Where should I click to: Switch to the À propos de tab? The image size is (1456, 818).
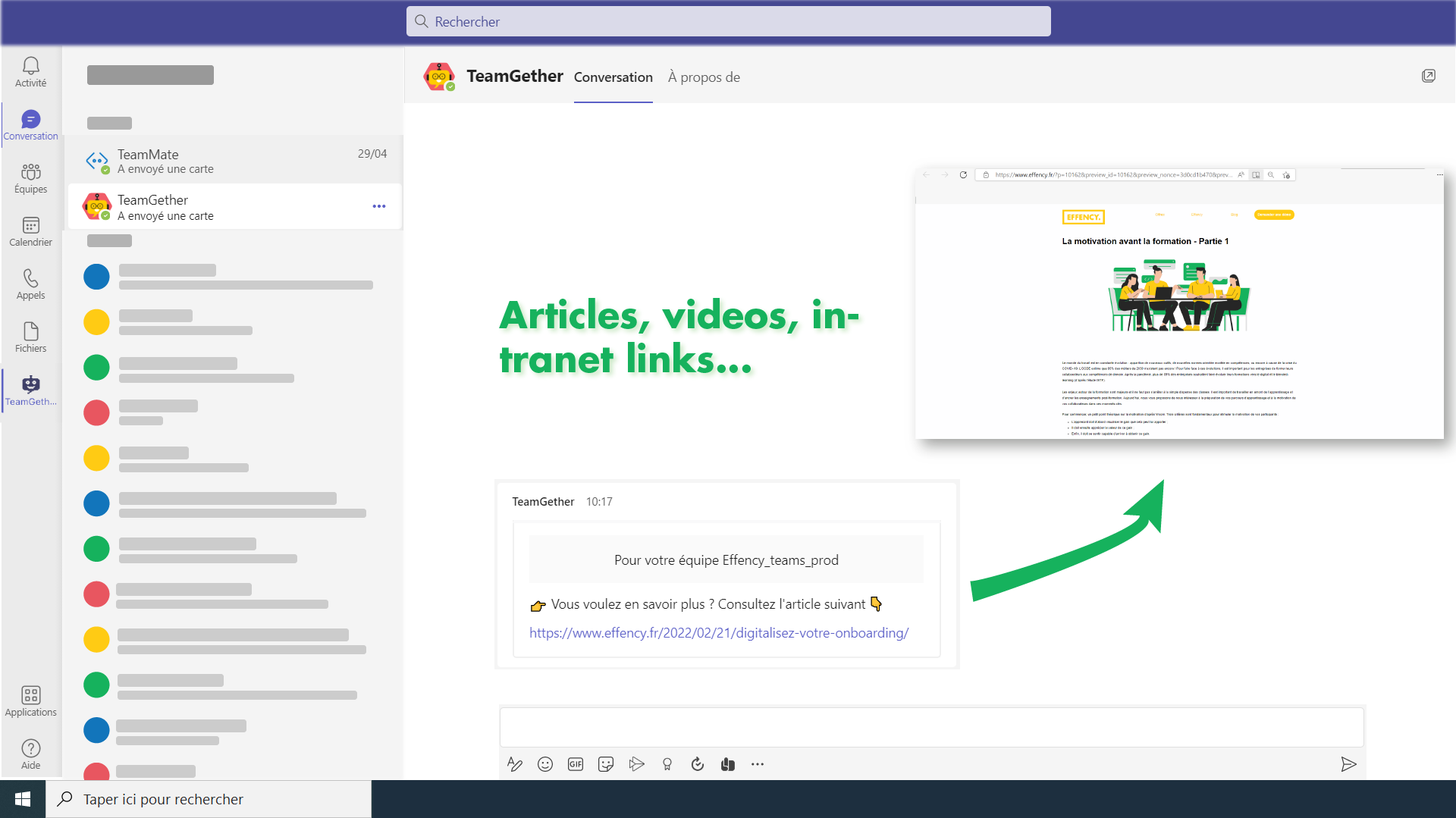point(704,77)
